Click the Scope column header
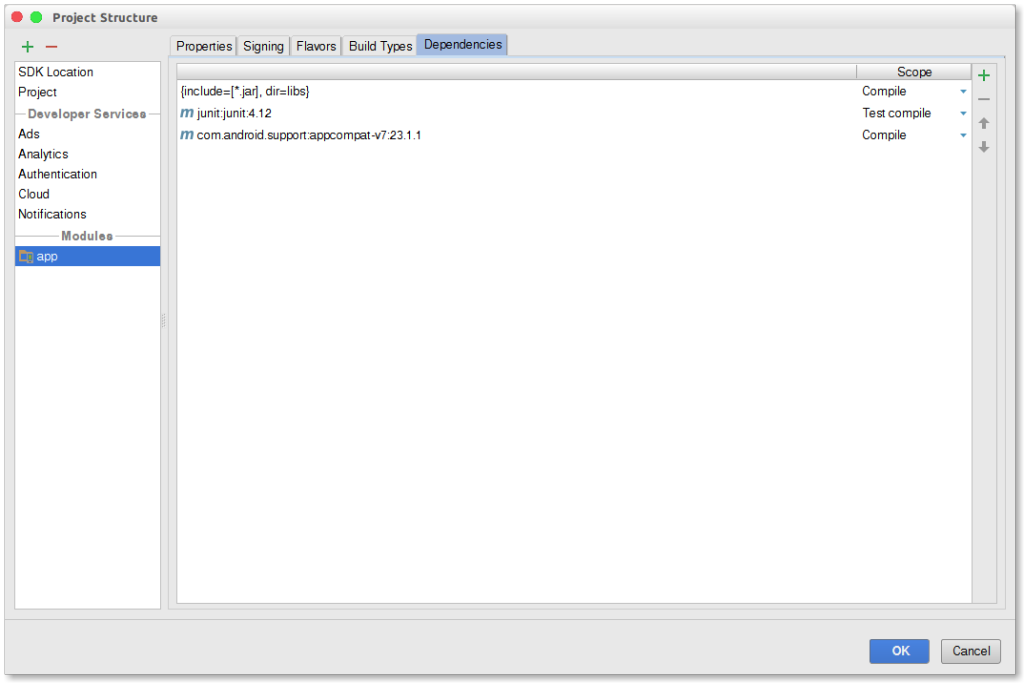Viewport: 1024px width, 683px height. click(914, 72)
